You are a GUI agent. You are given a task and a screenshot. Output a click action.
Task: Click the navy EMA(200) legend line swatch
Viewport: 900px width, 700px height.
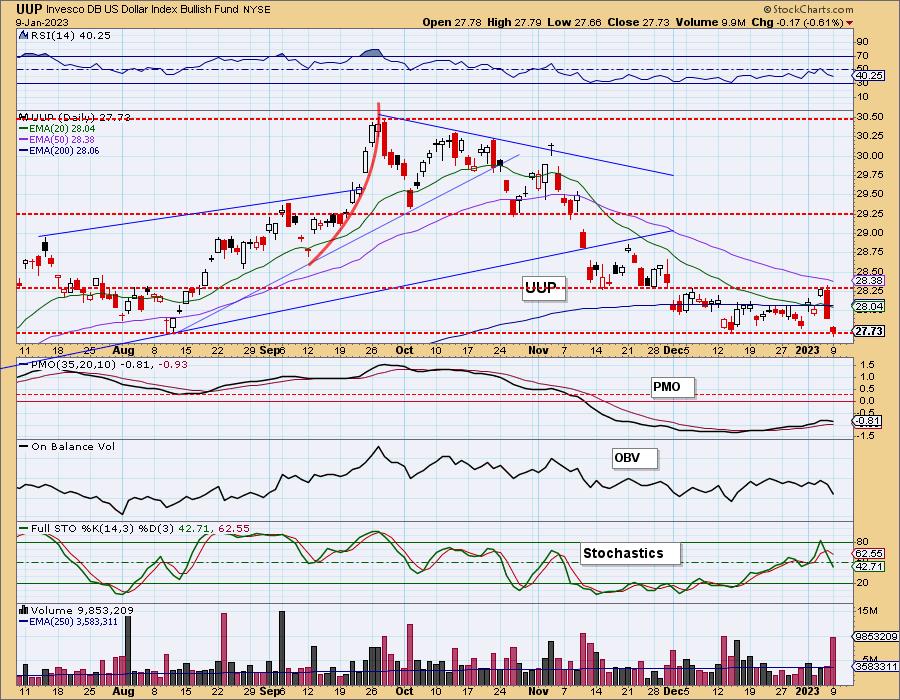[24, 151]
